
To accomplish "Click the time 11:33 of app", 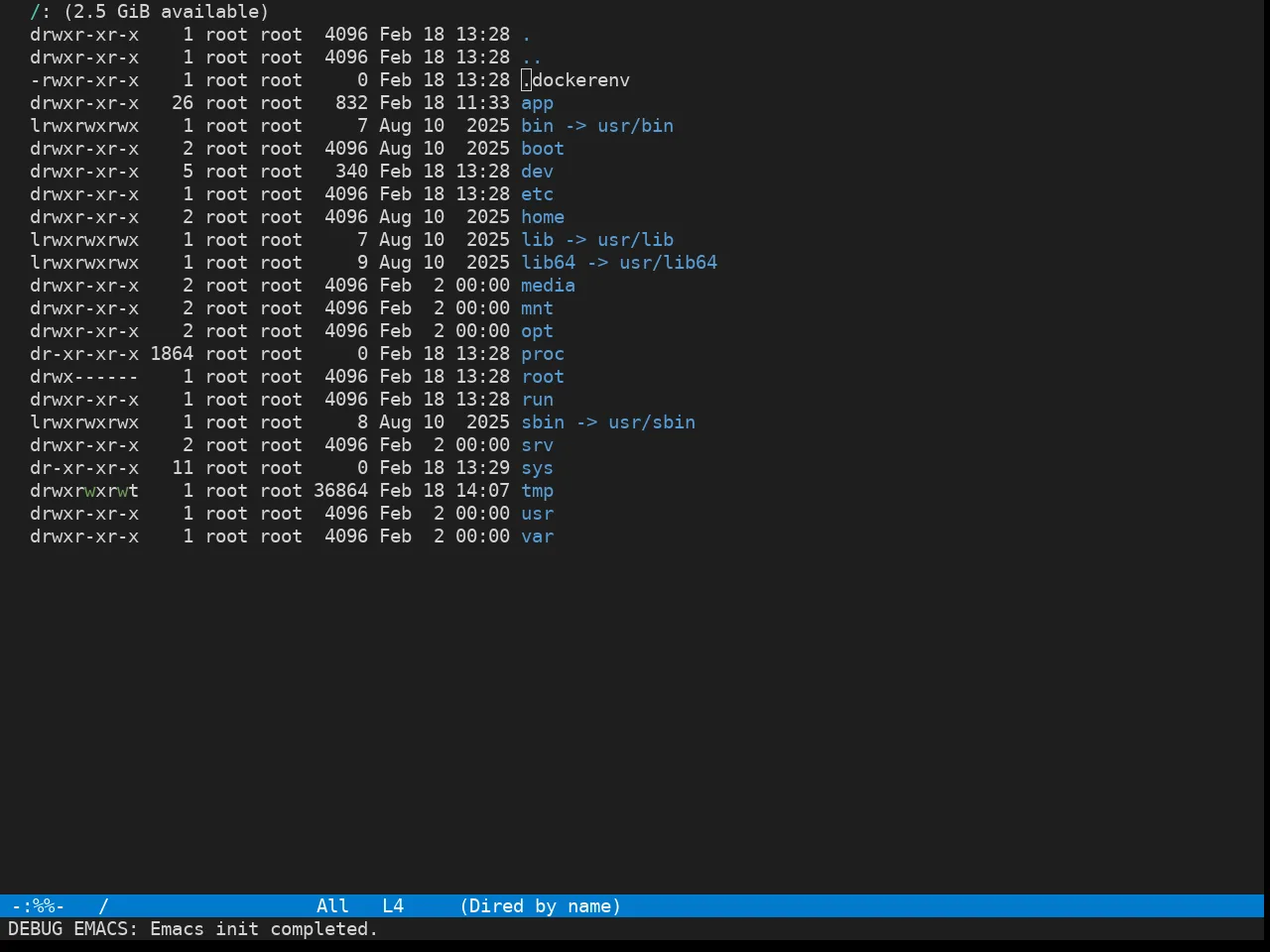I will point(482,103).
